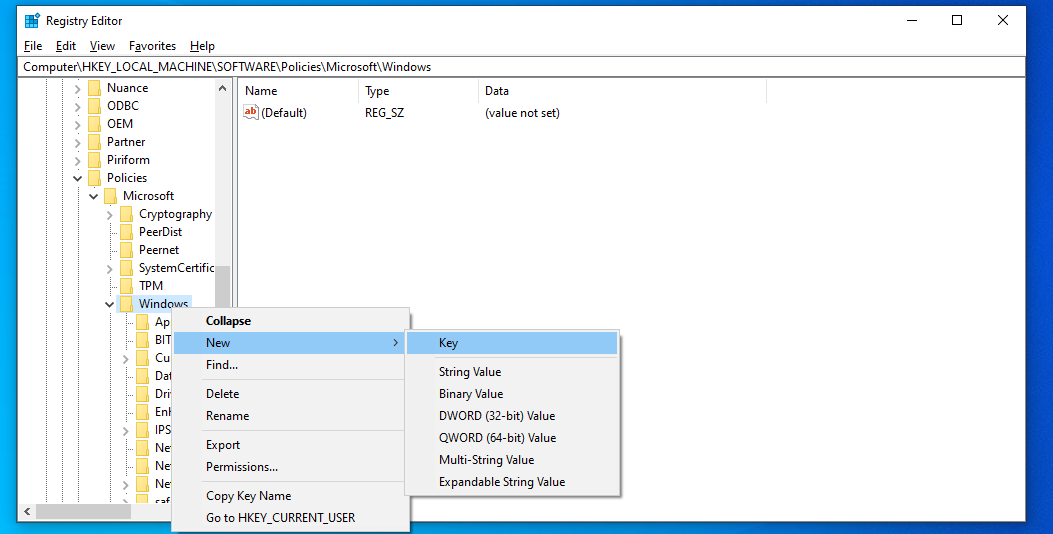Select the PeerDist folder icon

126,232
